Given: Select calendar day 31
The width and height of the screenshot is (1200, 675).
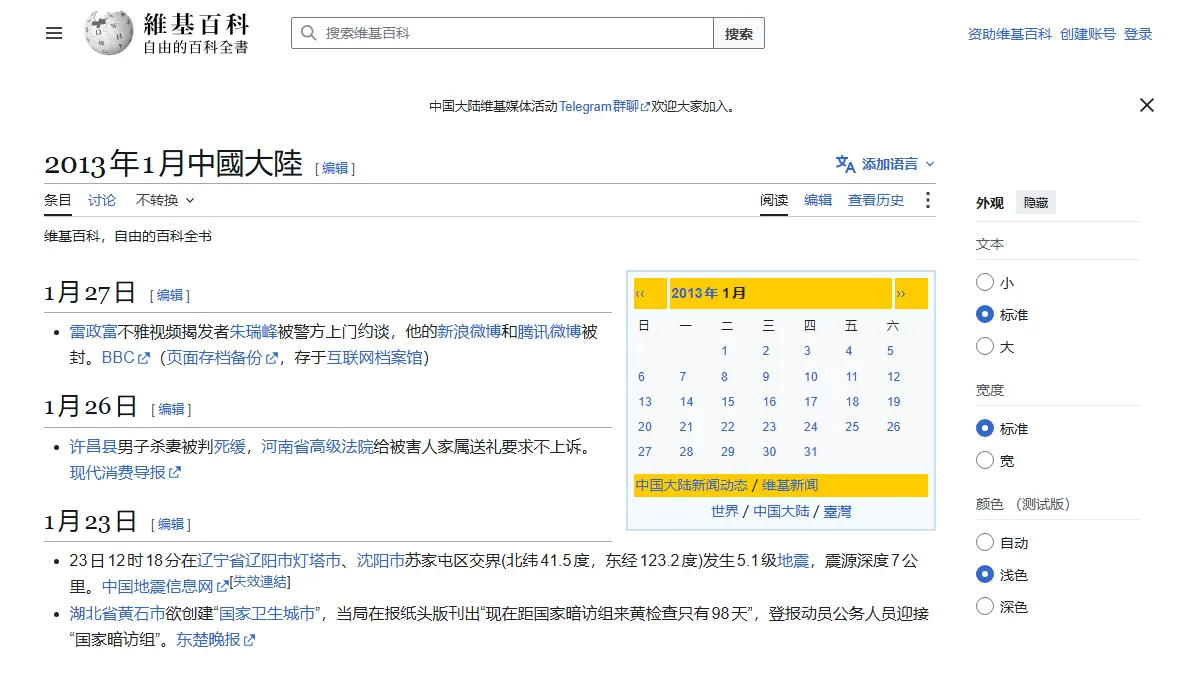Looking at the screenshot, I should point(811,452).
